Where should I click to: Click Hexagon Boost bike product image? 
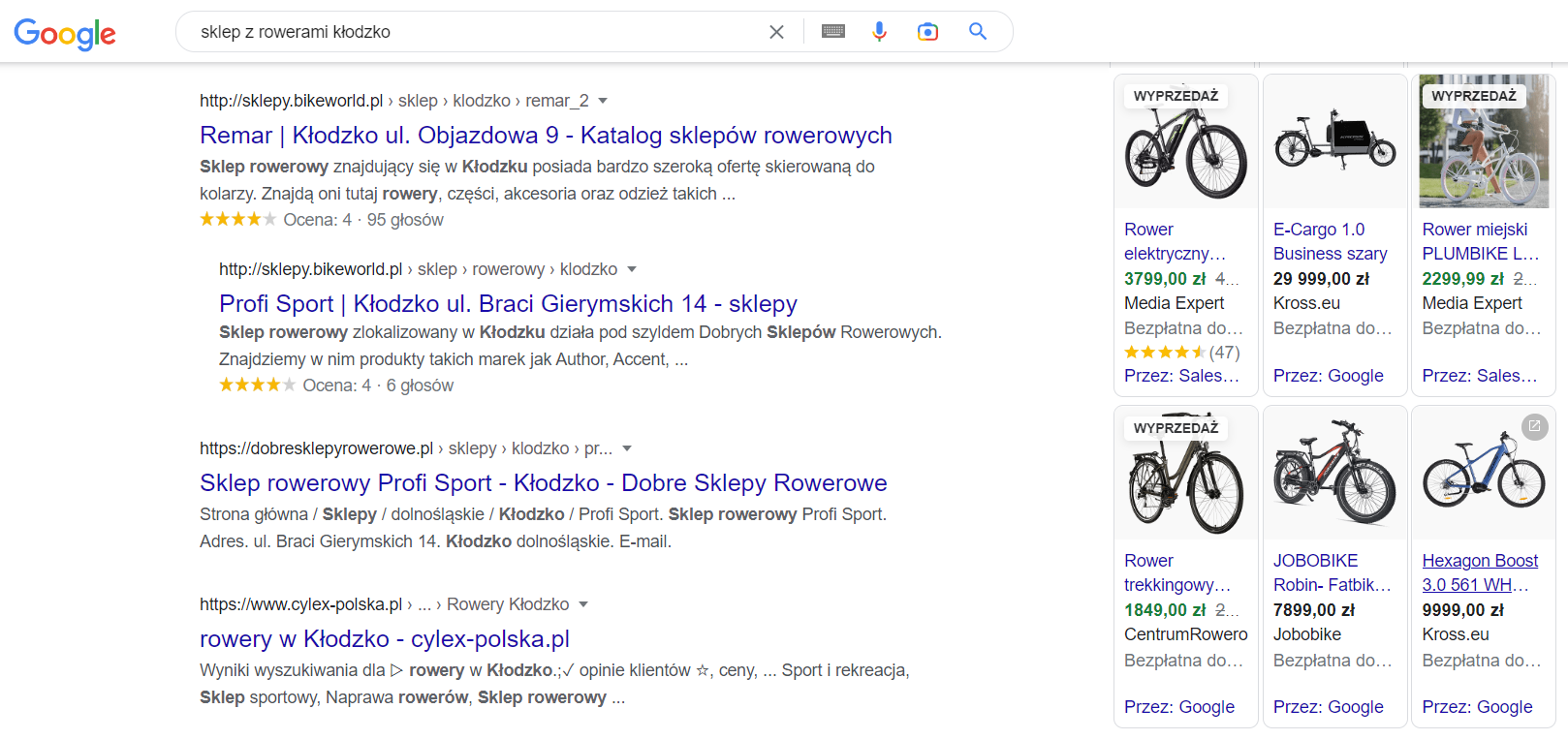point(1484,475)
